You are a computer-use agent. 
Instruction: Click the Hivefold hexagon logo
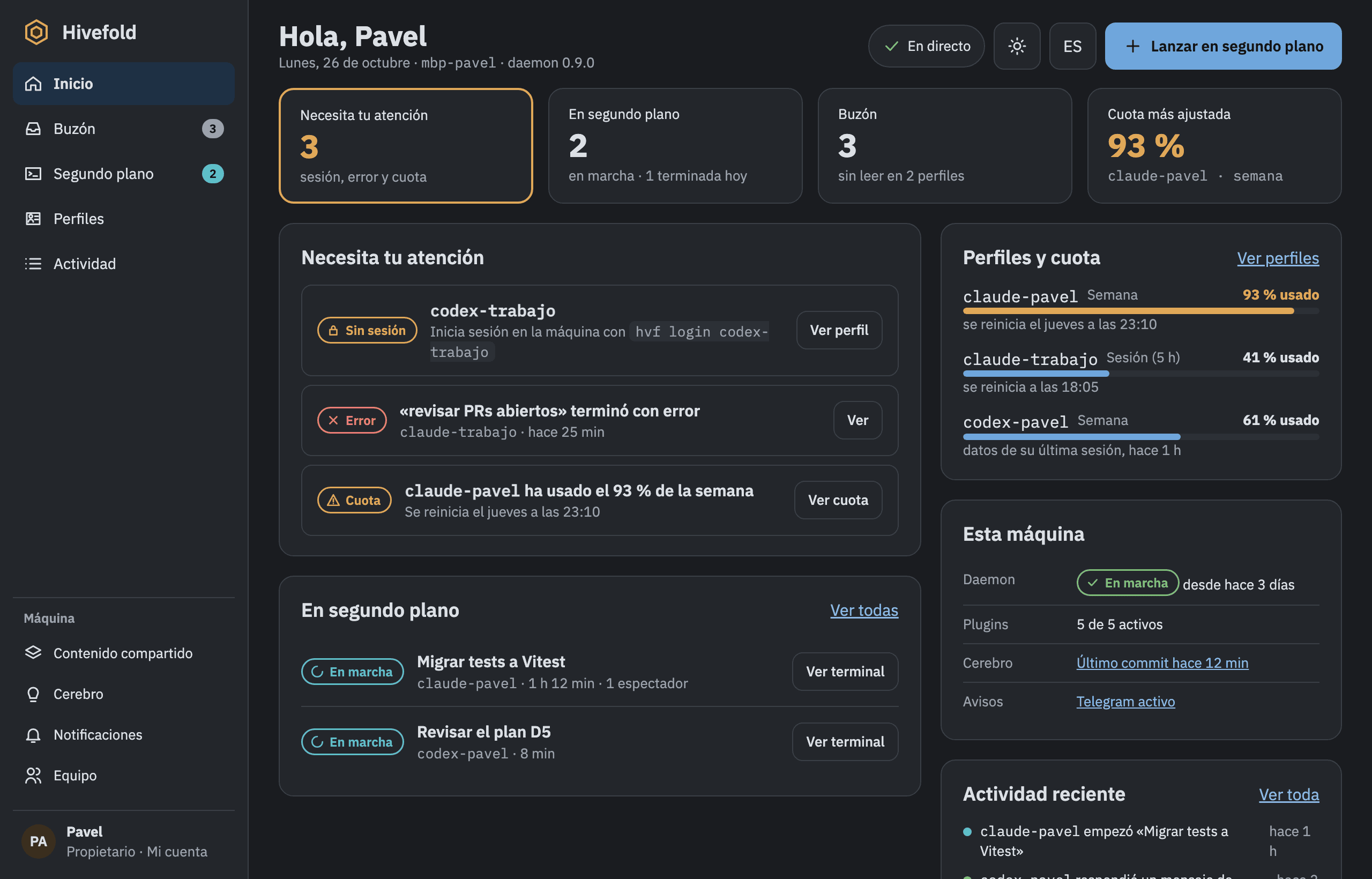coord(36,32)
